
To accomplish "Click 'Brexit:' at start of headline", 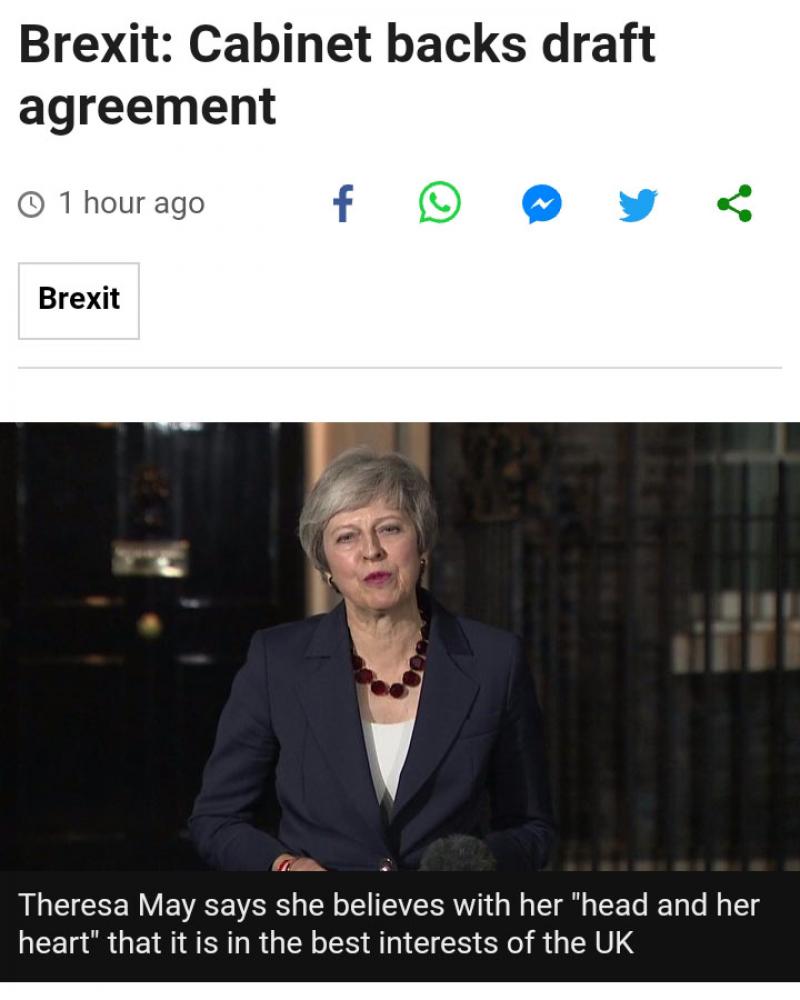I will click(x=96, y=45).
